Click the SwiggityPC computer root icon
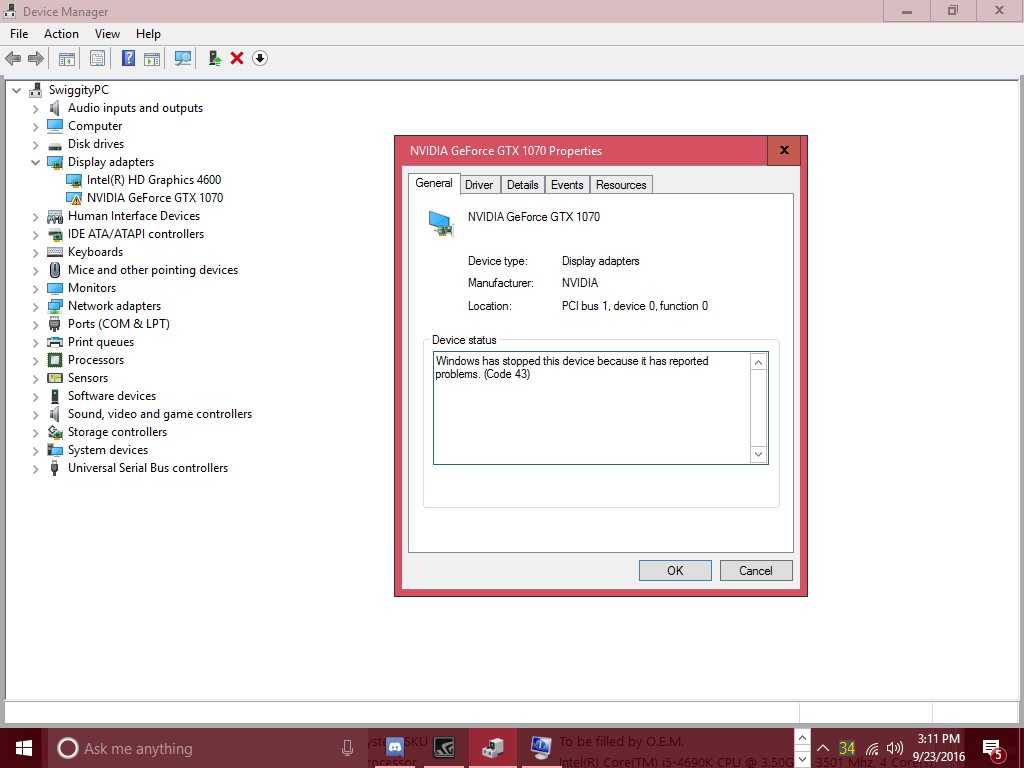The height and width of the screenshot is (768, 1024). pos(36,90)
